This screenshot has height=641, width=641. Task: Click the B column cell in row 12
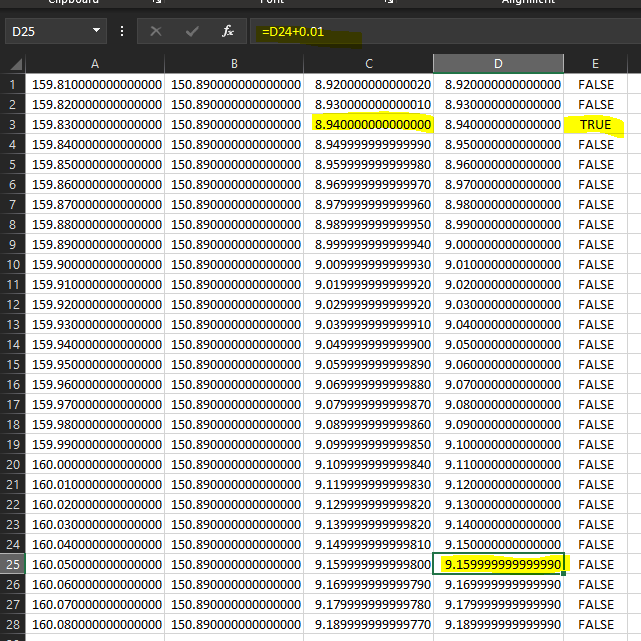click(x=234, y=305)
